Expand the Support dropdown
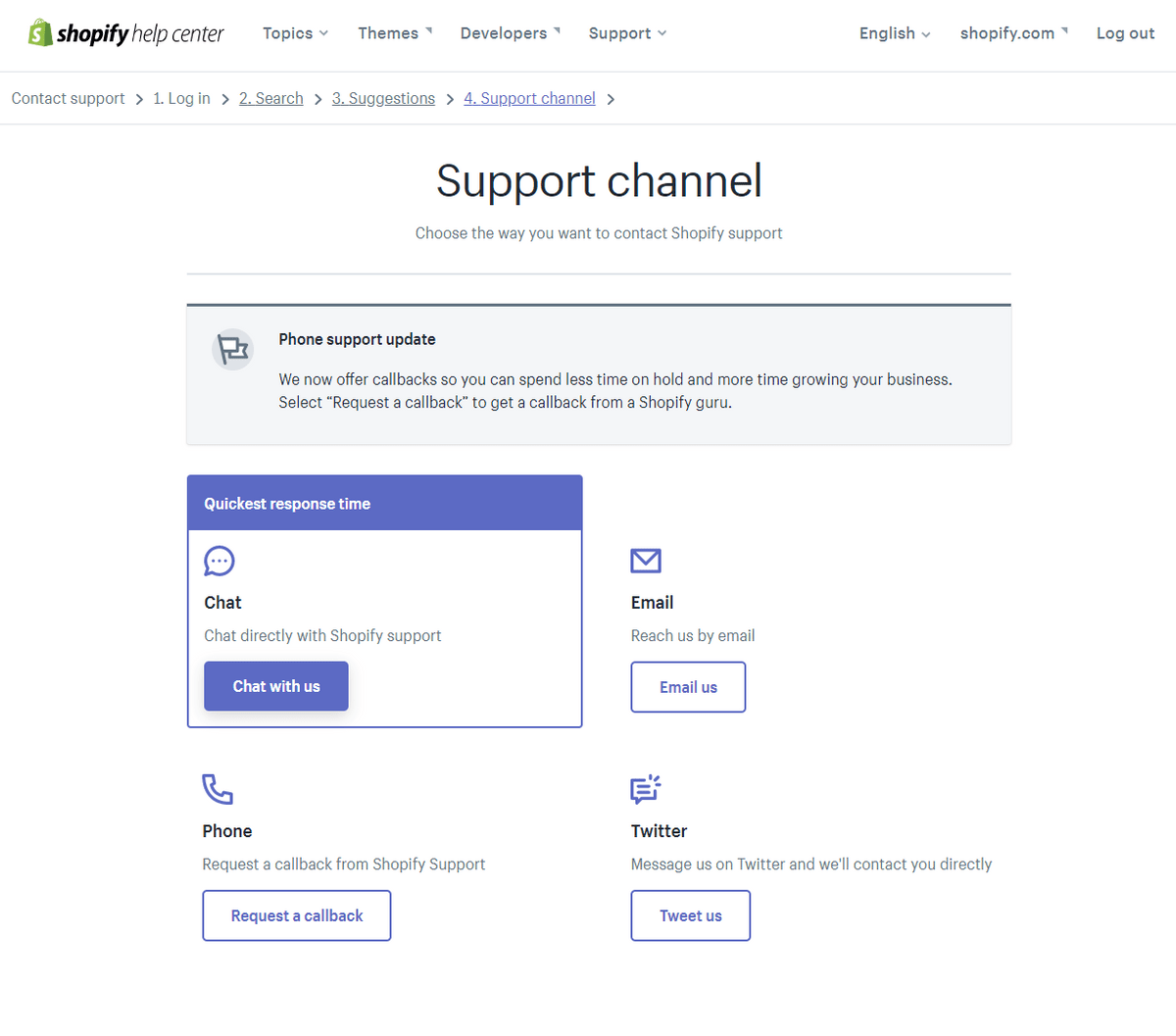The height and width of the screenshot is (1036, 1176). pos(627,33)
